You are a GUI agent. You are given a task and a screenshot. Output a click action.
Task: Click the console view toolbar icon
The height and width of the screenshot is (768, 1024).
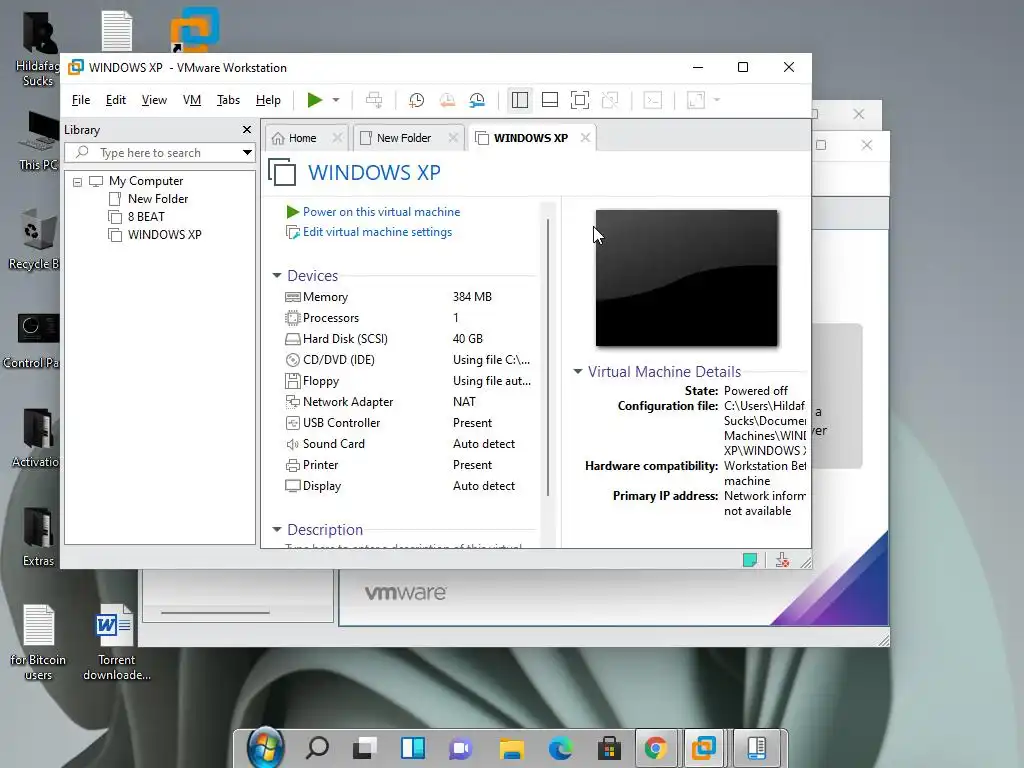tap(652, 100)
